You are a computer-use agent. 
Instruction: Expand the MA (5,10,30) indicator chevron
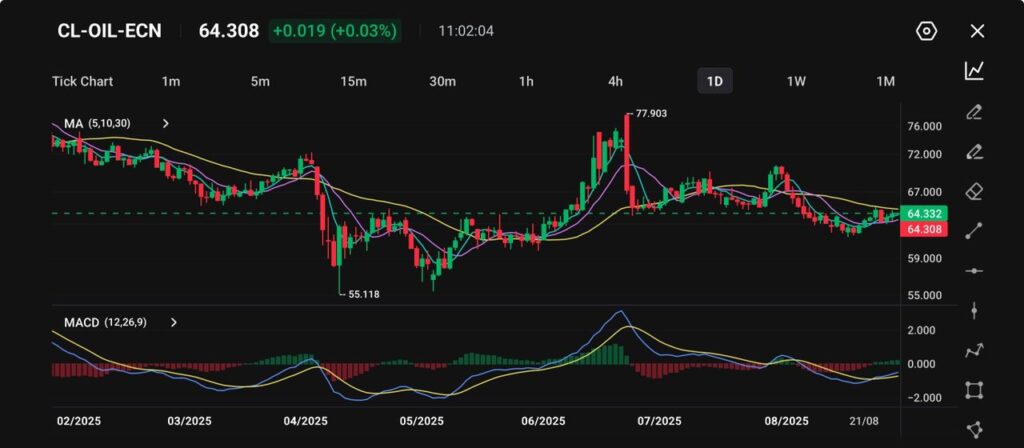166,124
